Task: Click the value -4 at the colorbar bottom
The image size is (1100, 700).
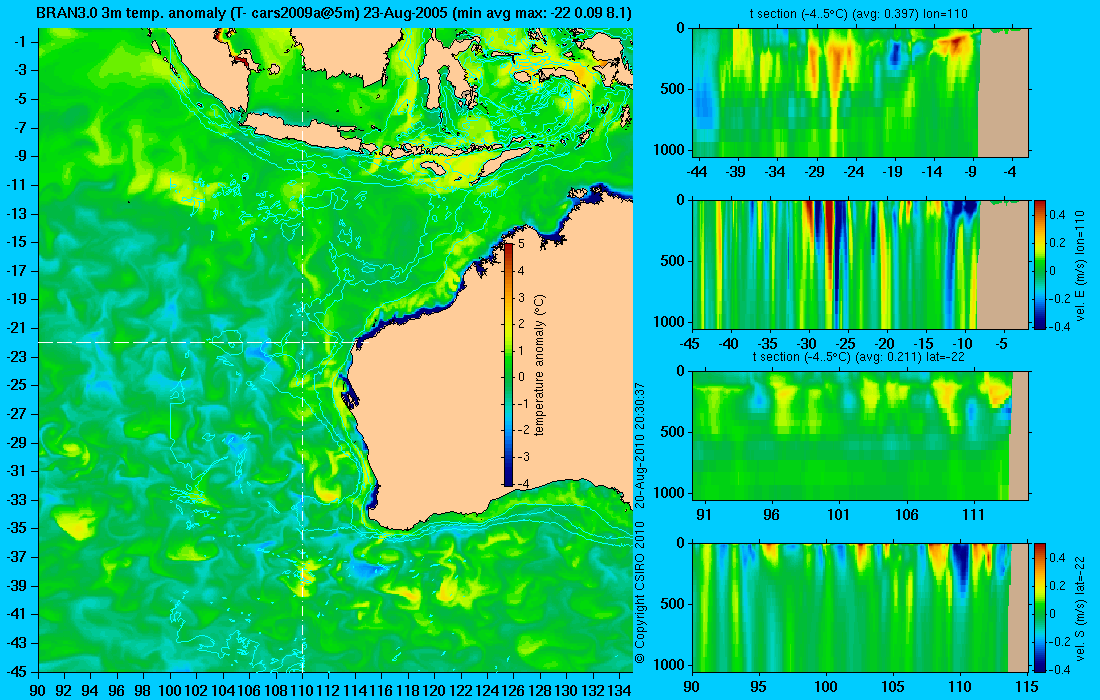Action: [523, 484]
